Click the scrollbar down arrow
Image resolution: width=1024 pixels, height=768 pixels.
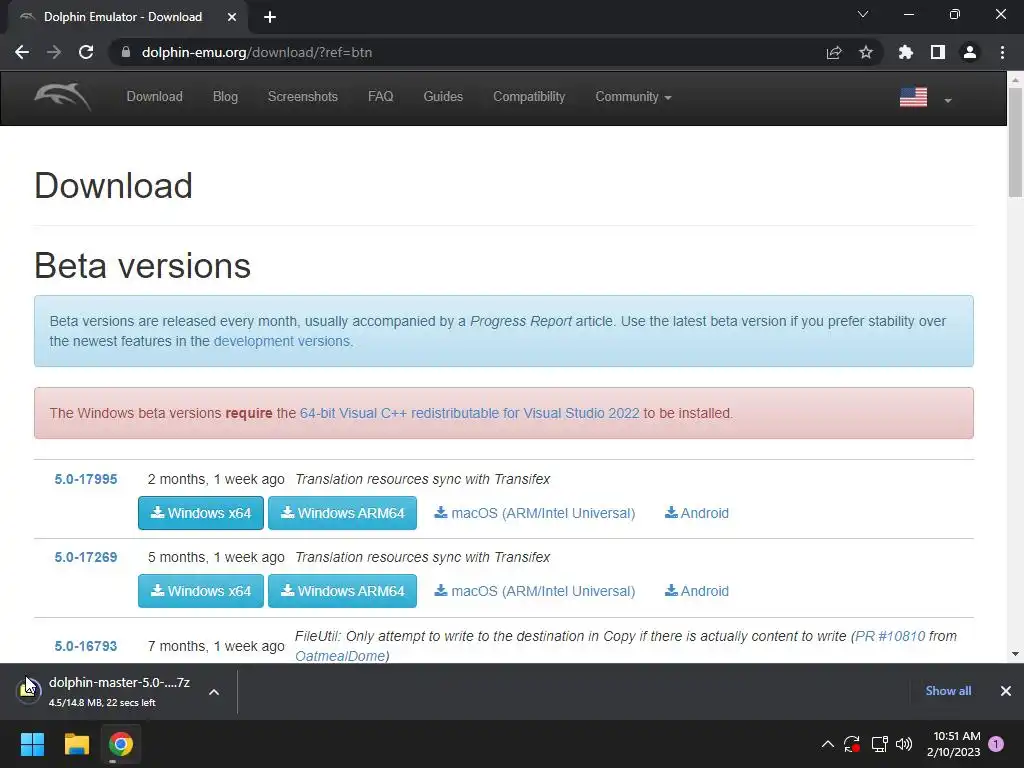coord(1015,654)
